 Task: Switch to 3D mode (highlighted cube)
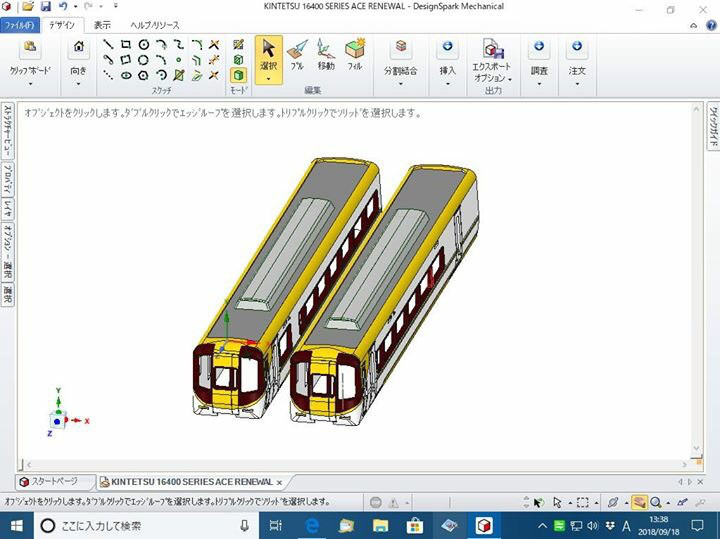pyautogui.click(x=238, y=75)
